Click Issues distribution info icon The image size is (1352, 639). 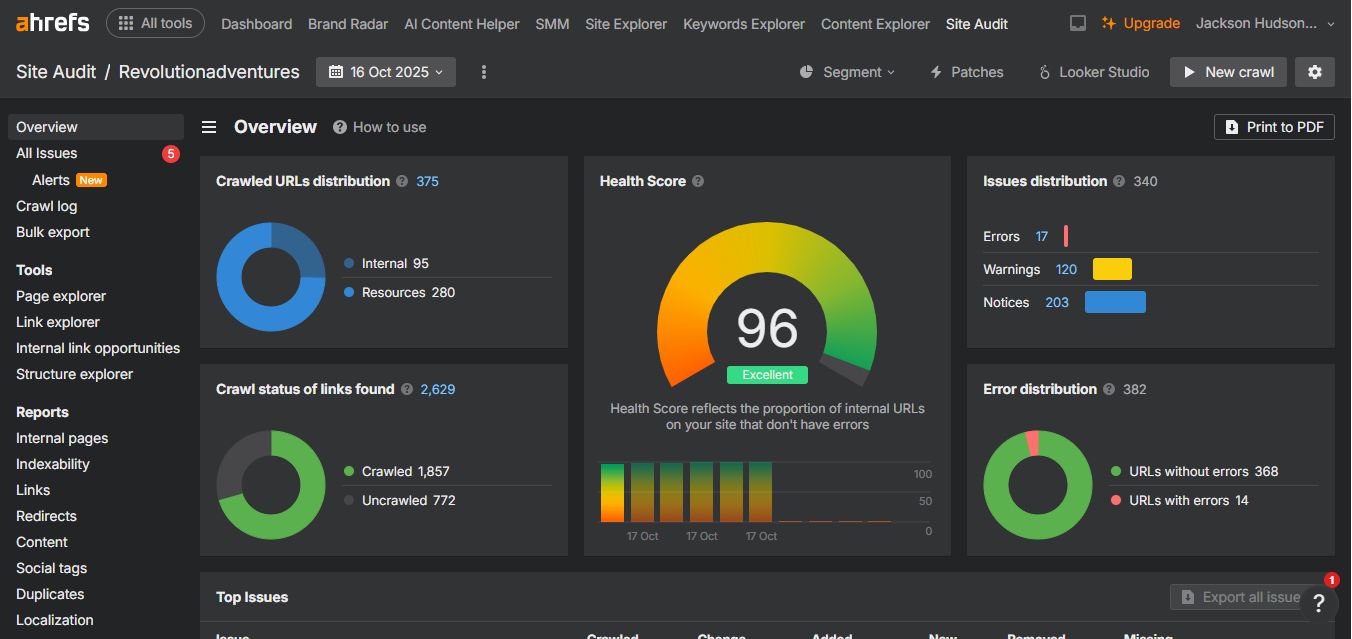click(x=1119, y=181)
